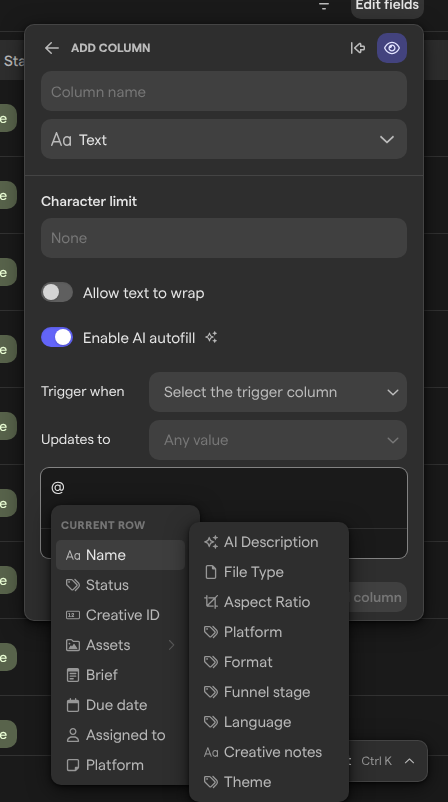Select Theme in the submenu

(269, 782)
